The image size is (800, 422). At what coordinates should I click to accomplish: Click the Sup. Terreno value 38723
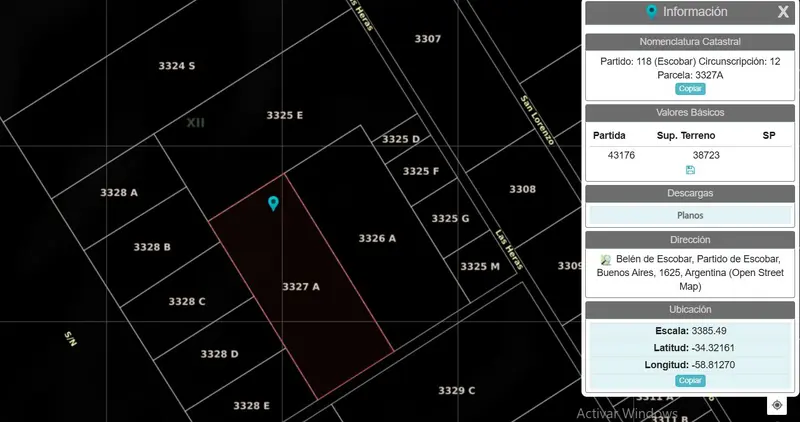click(x=706, y=155)
